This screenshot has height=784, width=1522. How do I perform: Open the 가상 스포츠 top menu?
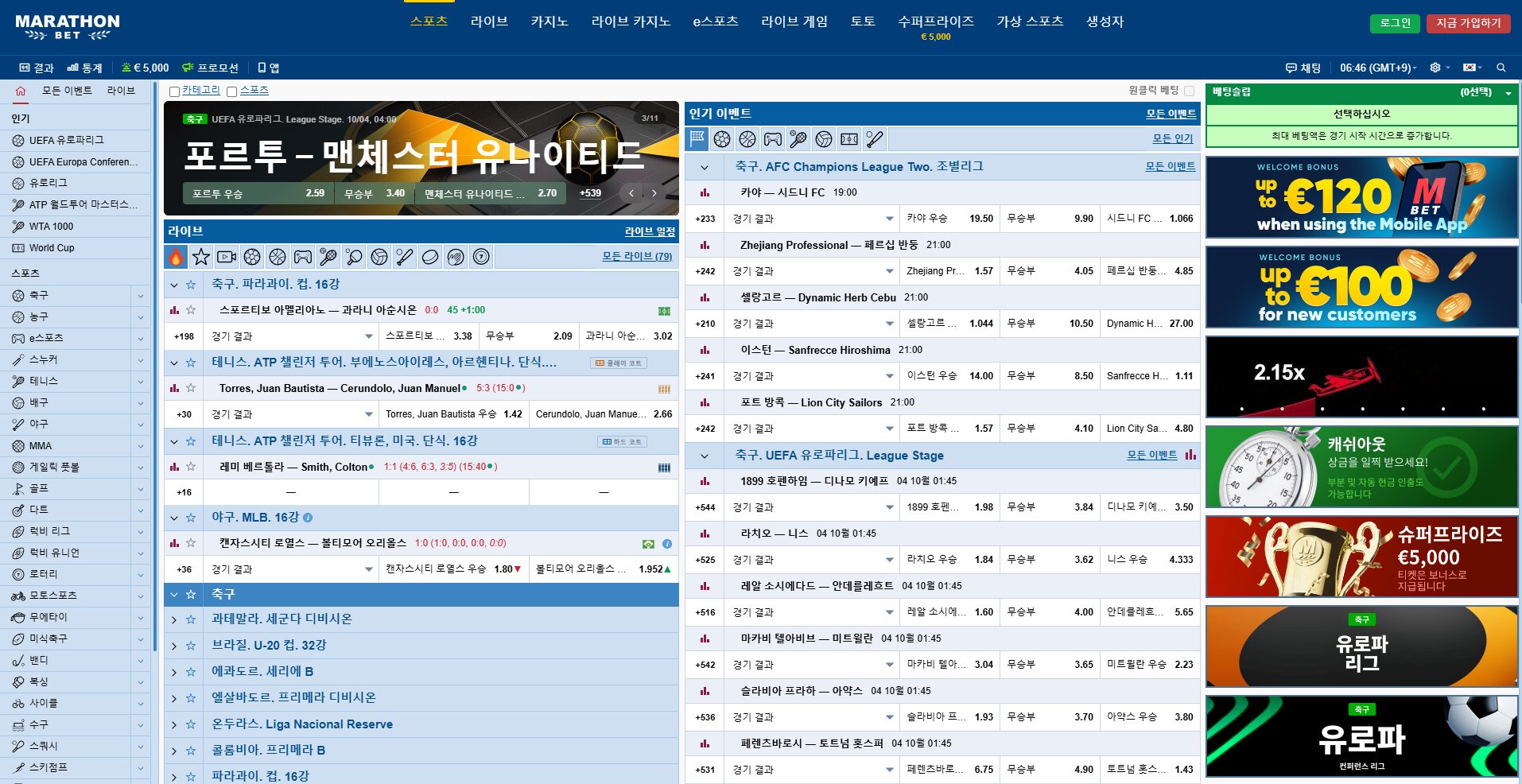point(1030,21)
